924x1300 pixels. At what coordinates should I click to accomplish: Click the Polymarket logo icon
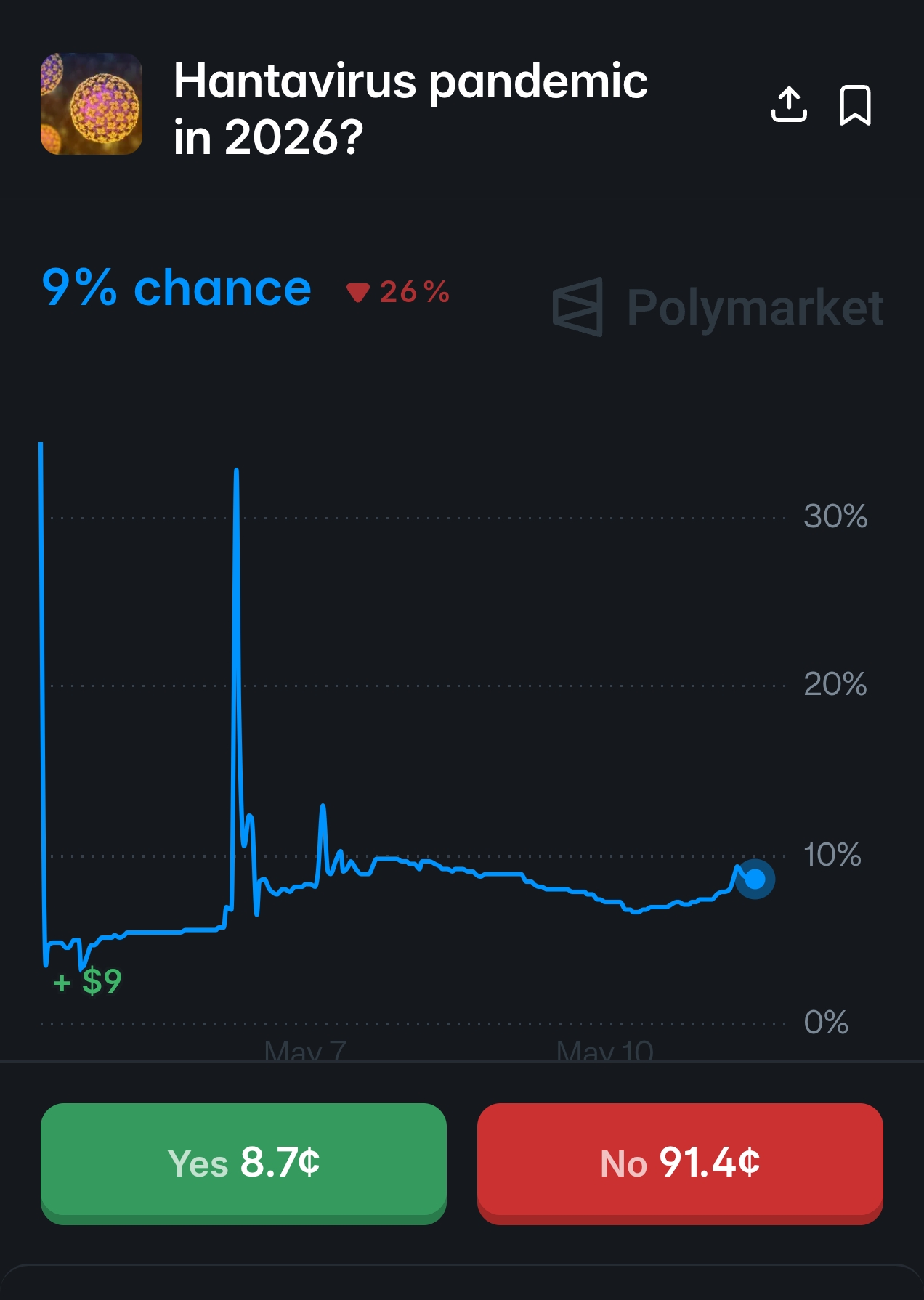(577, 307)
